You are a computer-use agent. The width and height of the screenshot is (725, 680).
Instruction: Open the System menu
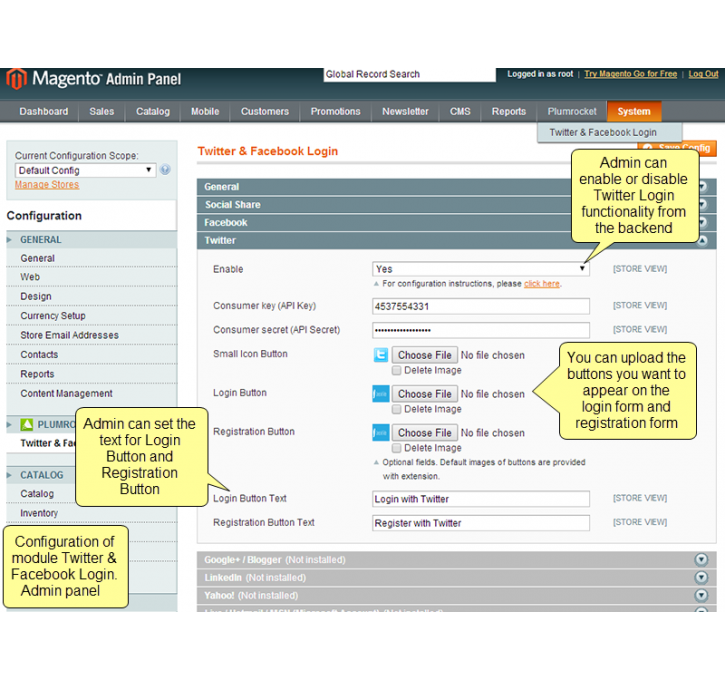coord(634,111)
